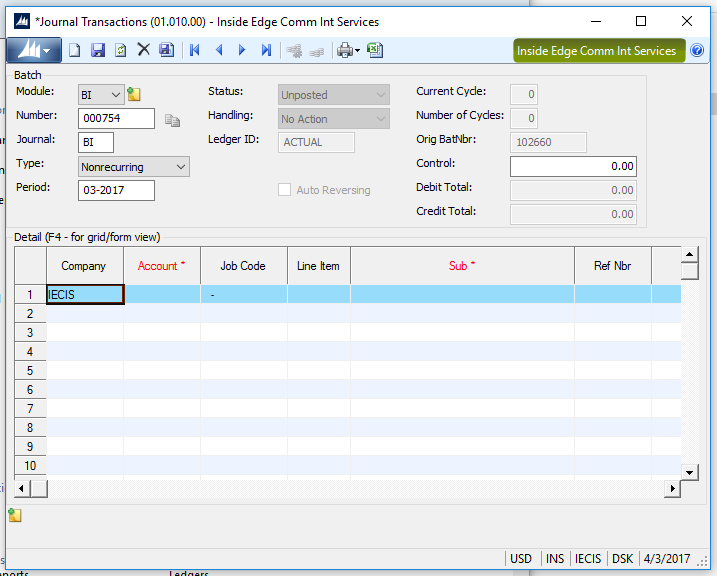Jump to the last record

coord(266,50)
